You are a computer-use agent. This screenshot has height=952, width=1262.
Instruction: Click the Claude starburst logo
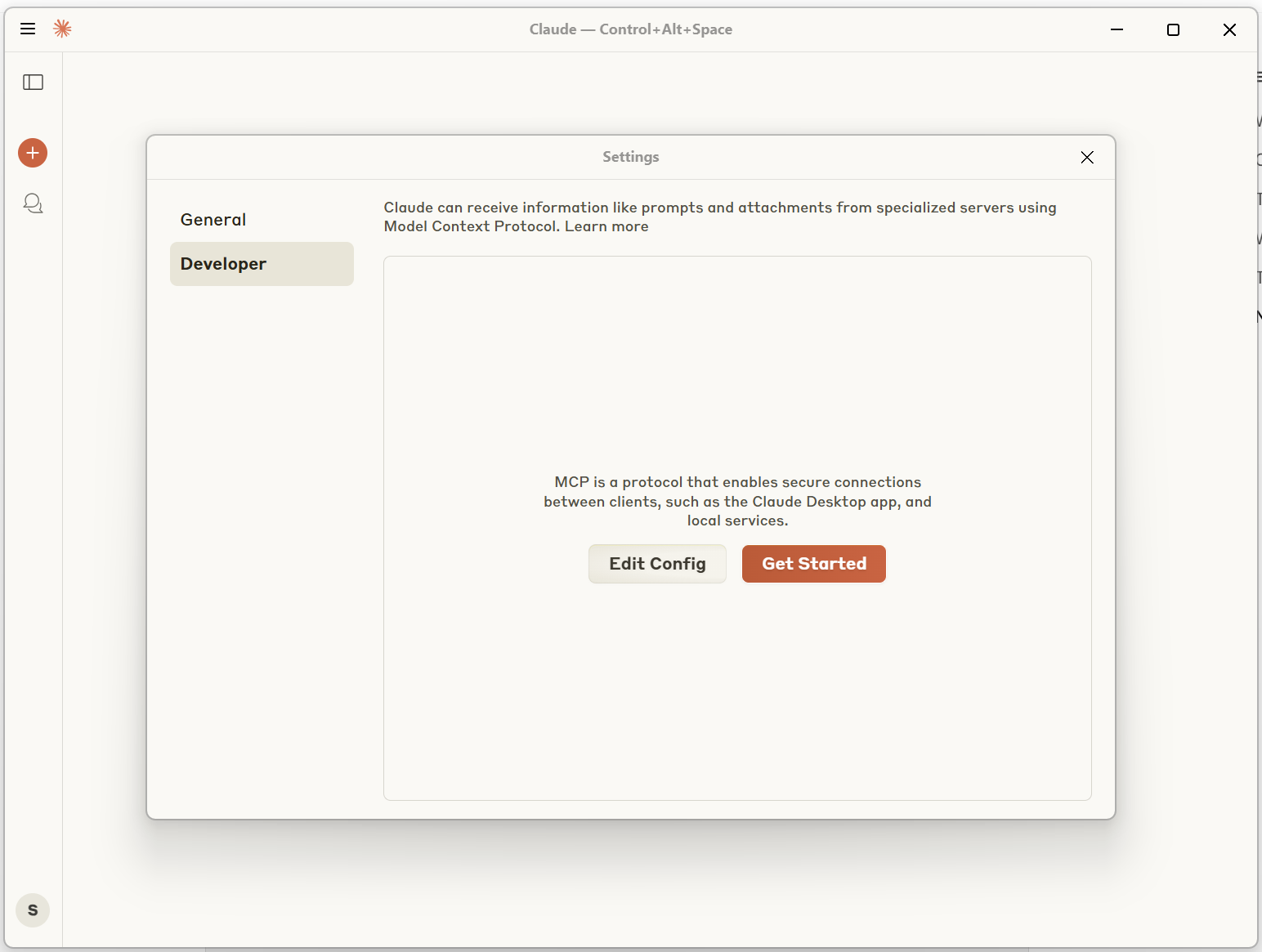click(x=62, y=29)
